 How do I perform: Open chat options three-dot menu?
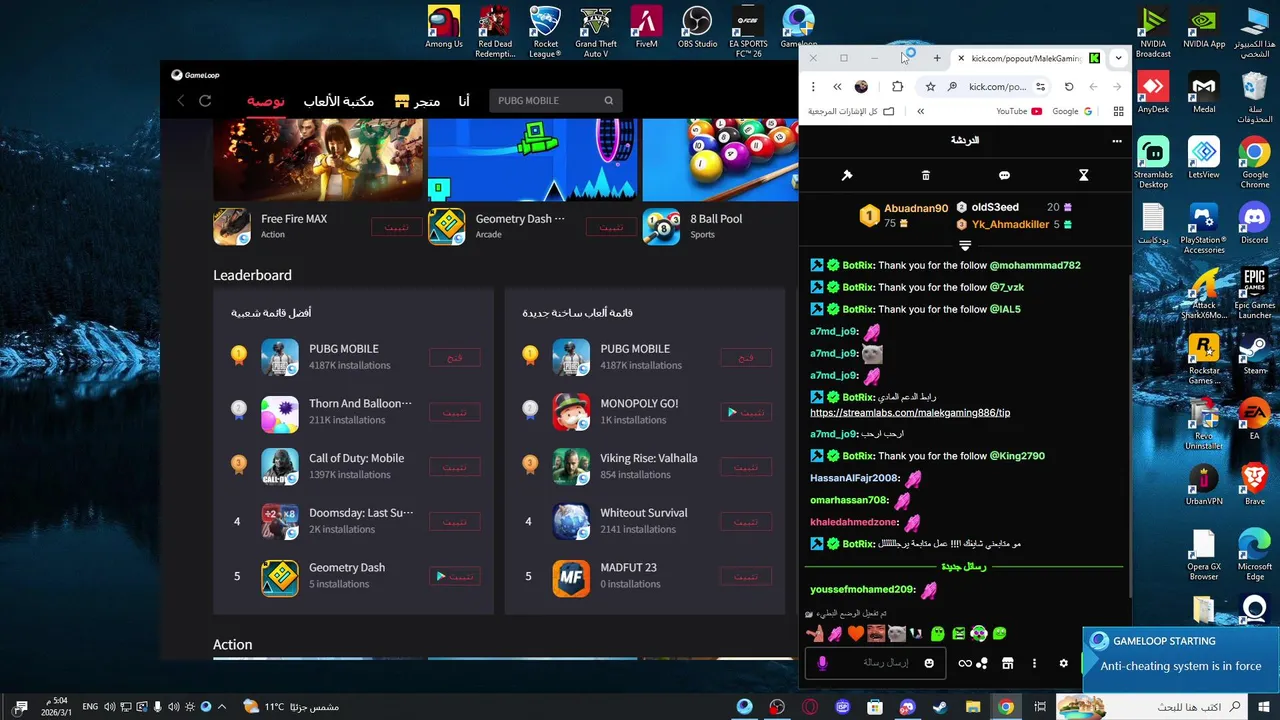[1117, 141]
